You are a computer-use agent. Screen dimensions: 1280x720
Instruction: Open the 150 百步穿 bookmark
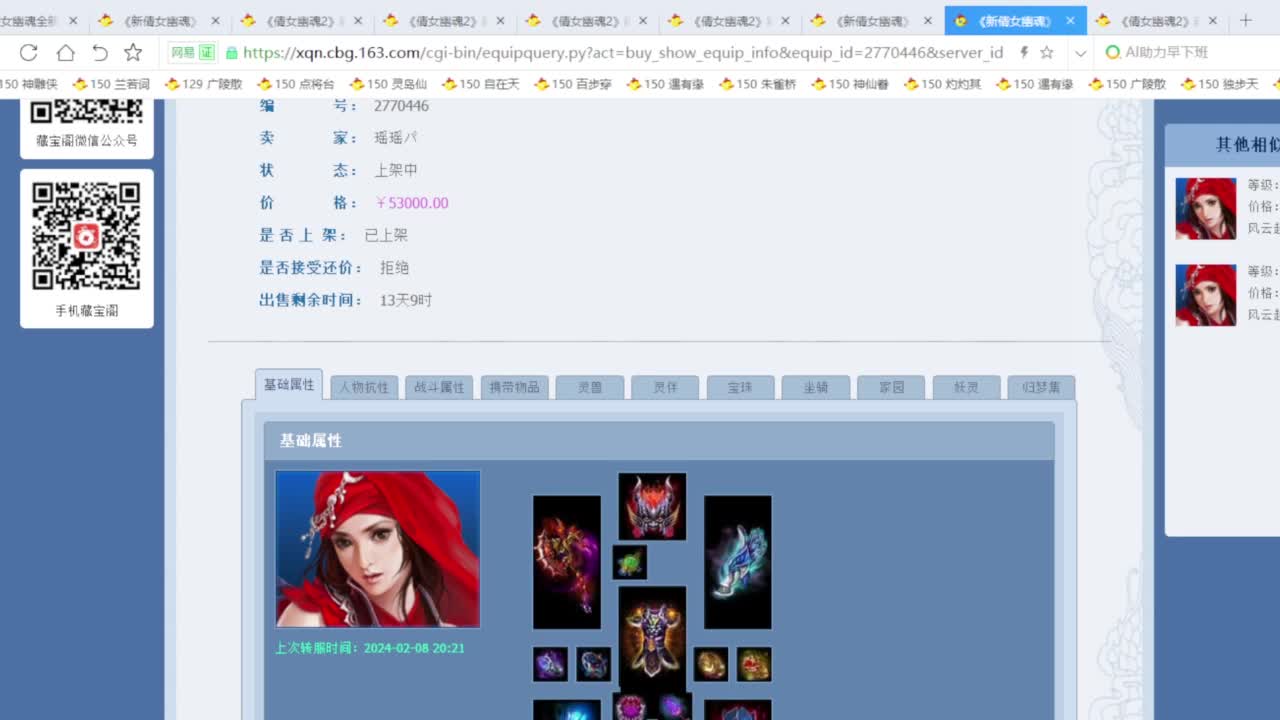[573, 84]
